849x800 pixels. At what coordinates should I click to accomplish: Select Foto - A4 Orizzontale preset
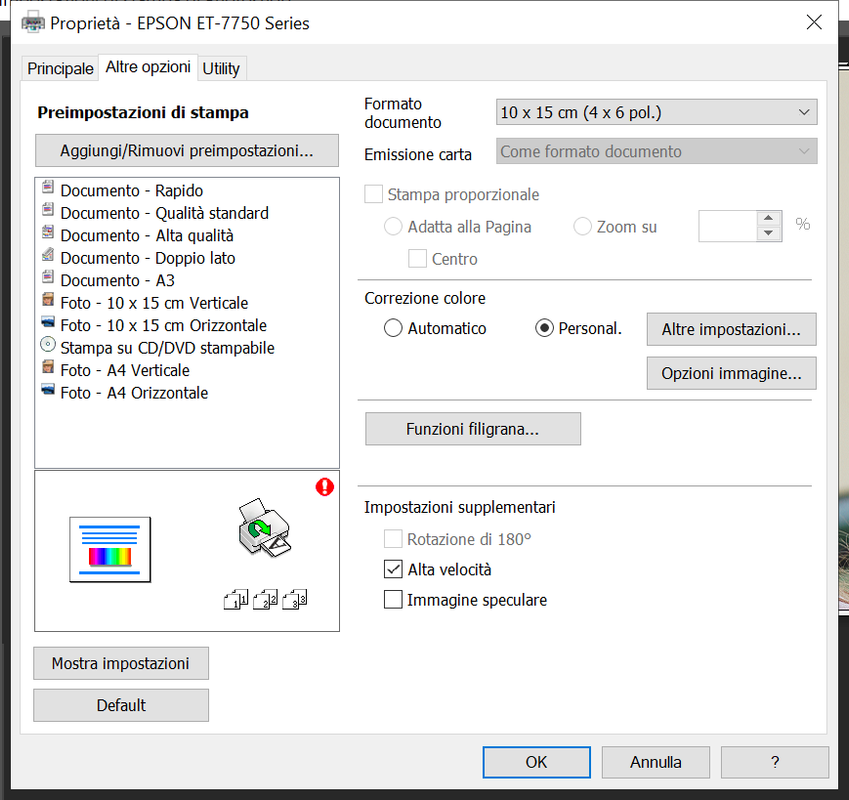click(134, 393)
